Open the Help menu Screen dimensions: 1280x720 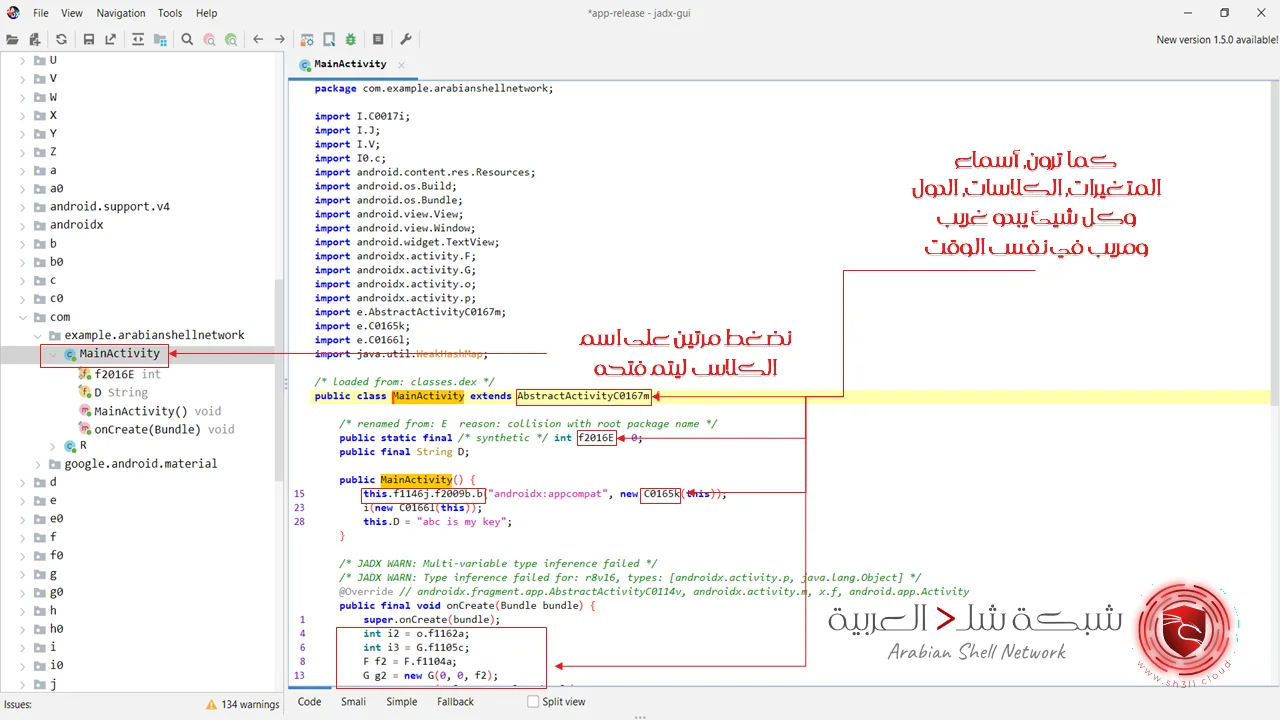click(x=206, y=13)
